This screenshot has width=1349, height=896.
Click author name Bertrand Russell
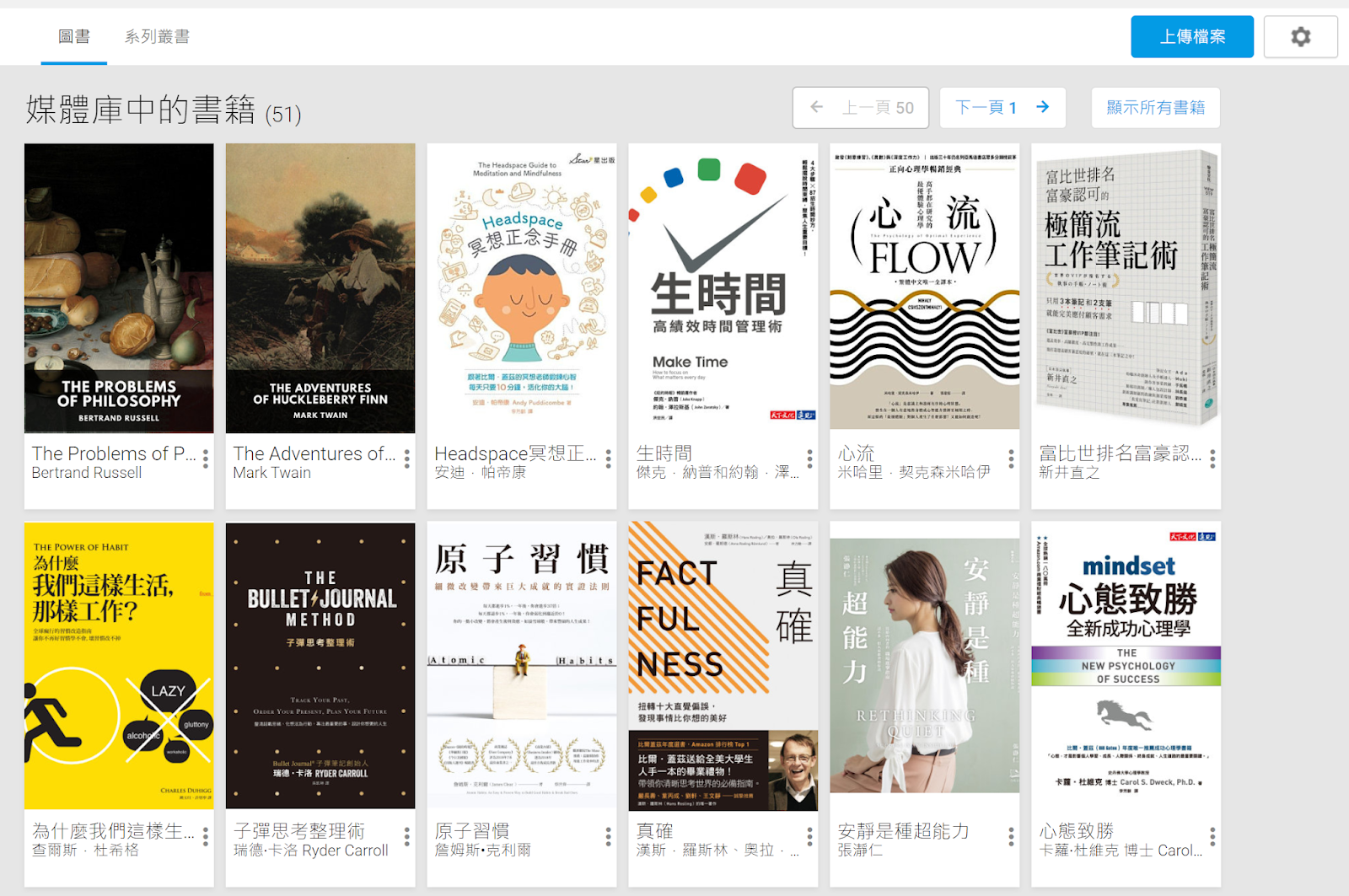pos(87,473)
